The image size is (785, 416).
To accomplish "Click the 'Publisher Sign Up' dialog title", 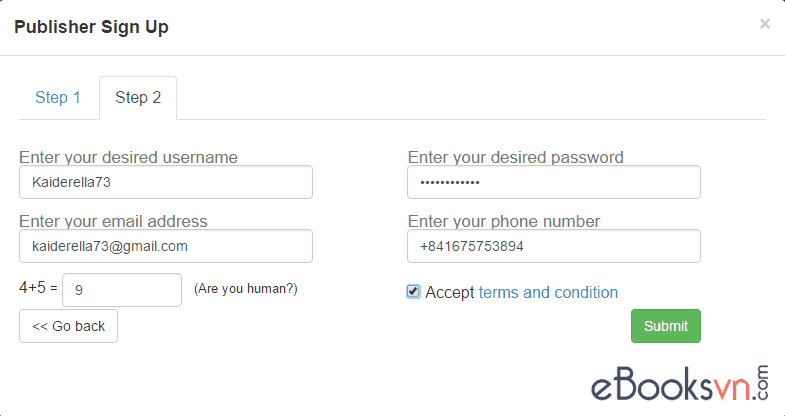I will pos(91,27).
